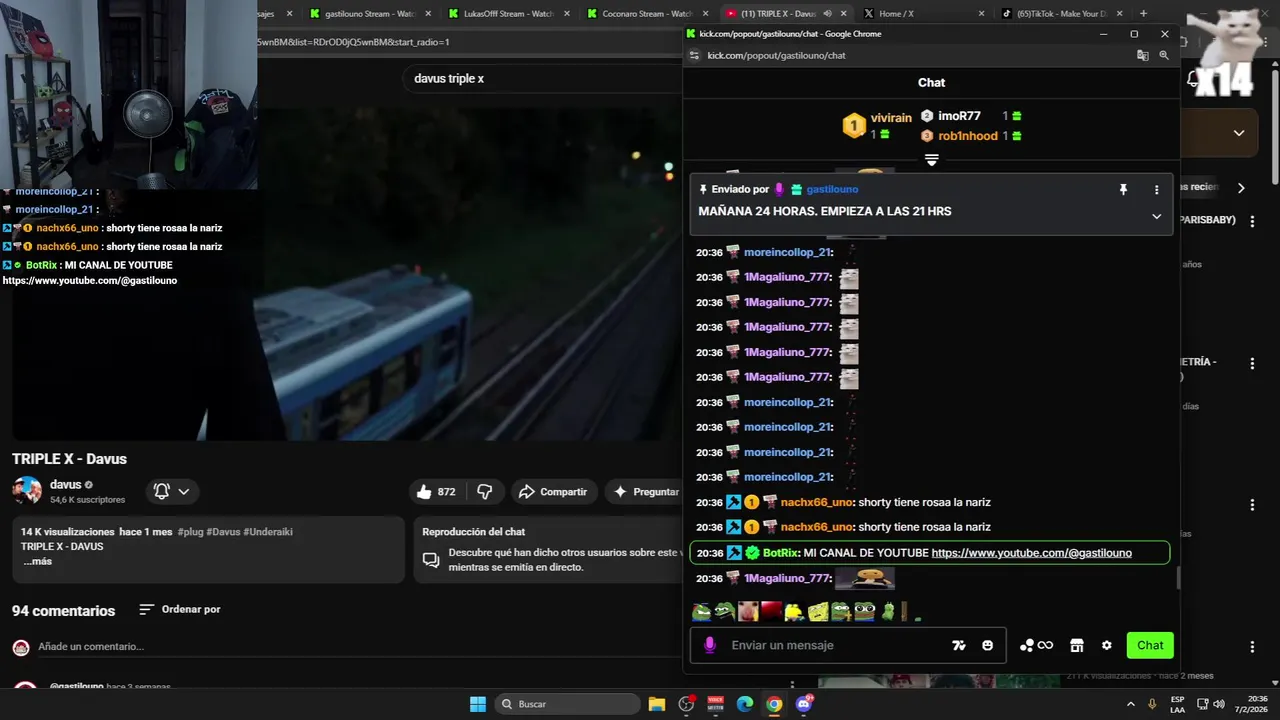This screenshot has height=720, width=1280.
Task: Select the SpongeBob quick emote
Action: (817, 611)
